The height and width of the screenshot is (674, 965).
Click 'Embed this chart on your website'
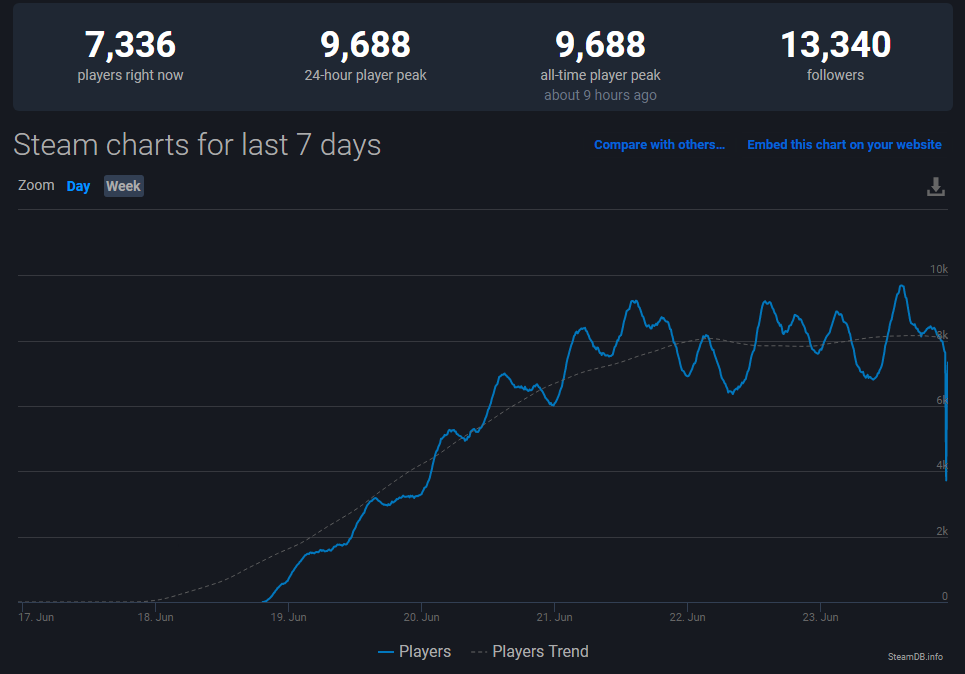(x=844, y=145)
